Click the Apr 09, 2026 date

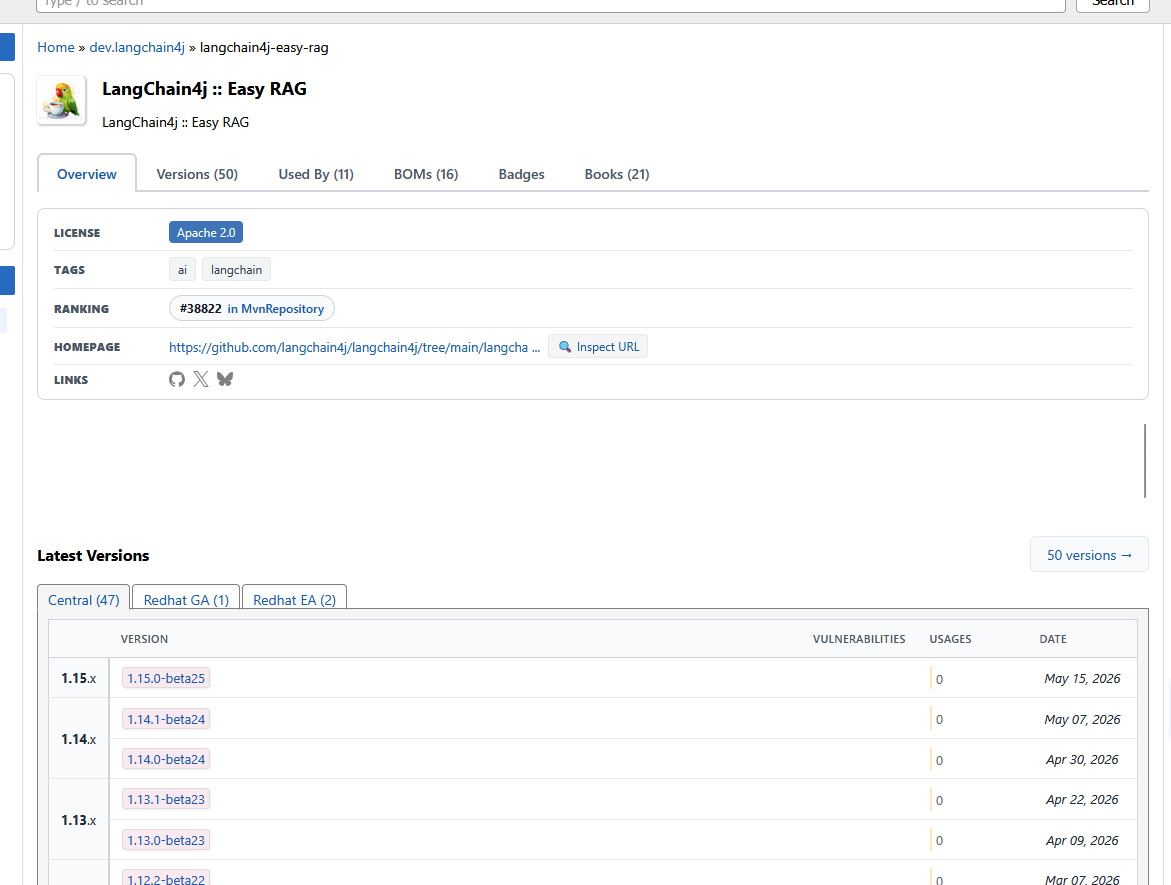tap(1082, 840)
